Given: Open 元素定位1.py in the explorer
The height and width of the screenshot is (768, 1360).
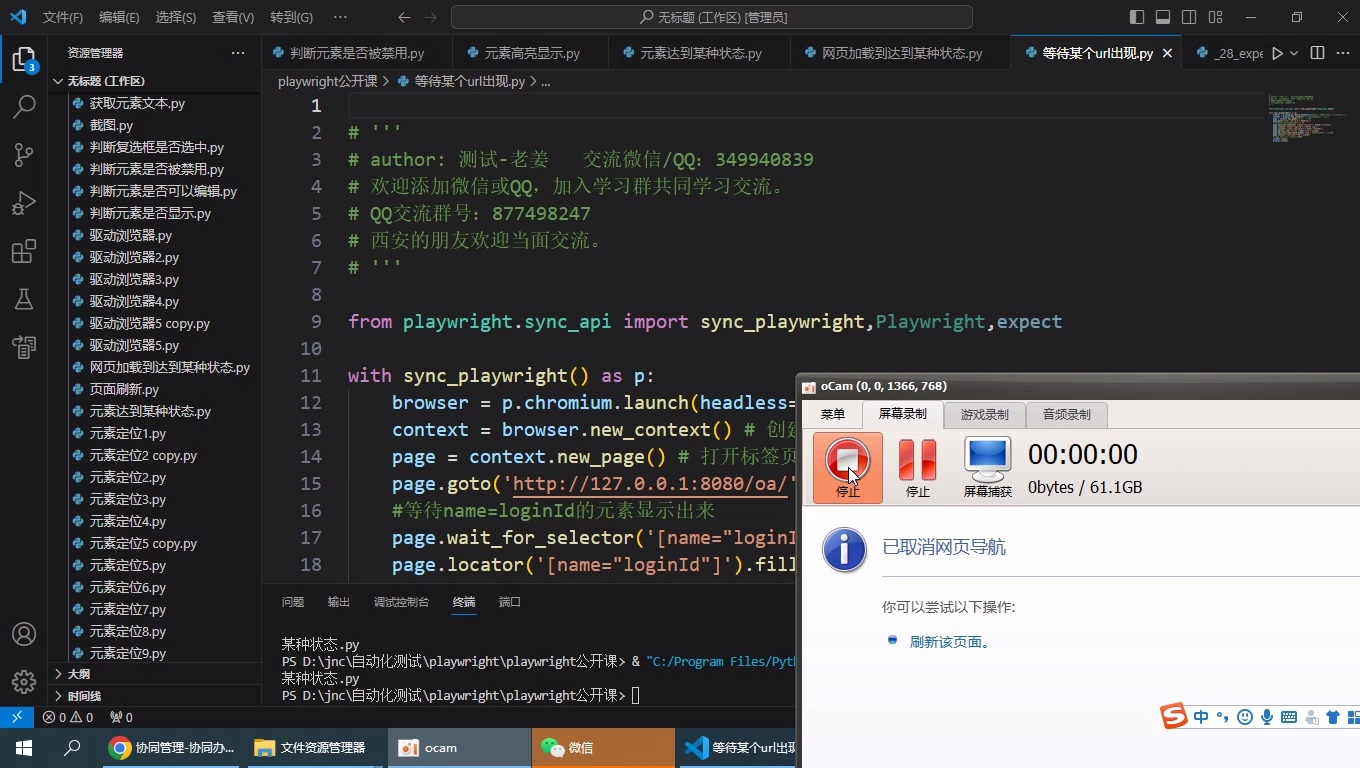Looking at the screenshot, I should pyautogui.click(x=128, y=433).
